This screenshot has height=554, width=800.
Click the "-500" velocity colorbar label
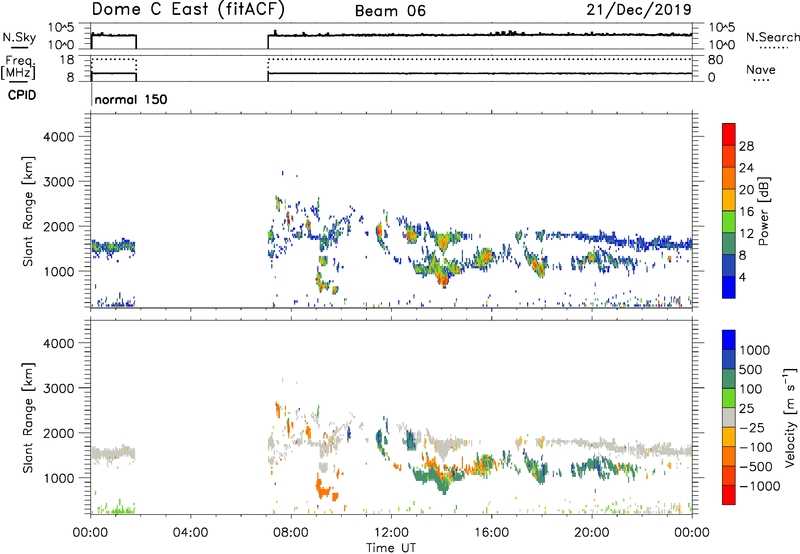(x=756, y=467)
